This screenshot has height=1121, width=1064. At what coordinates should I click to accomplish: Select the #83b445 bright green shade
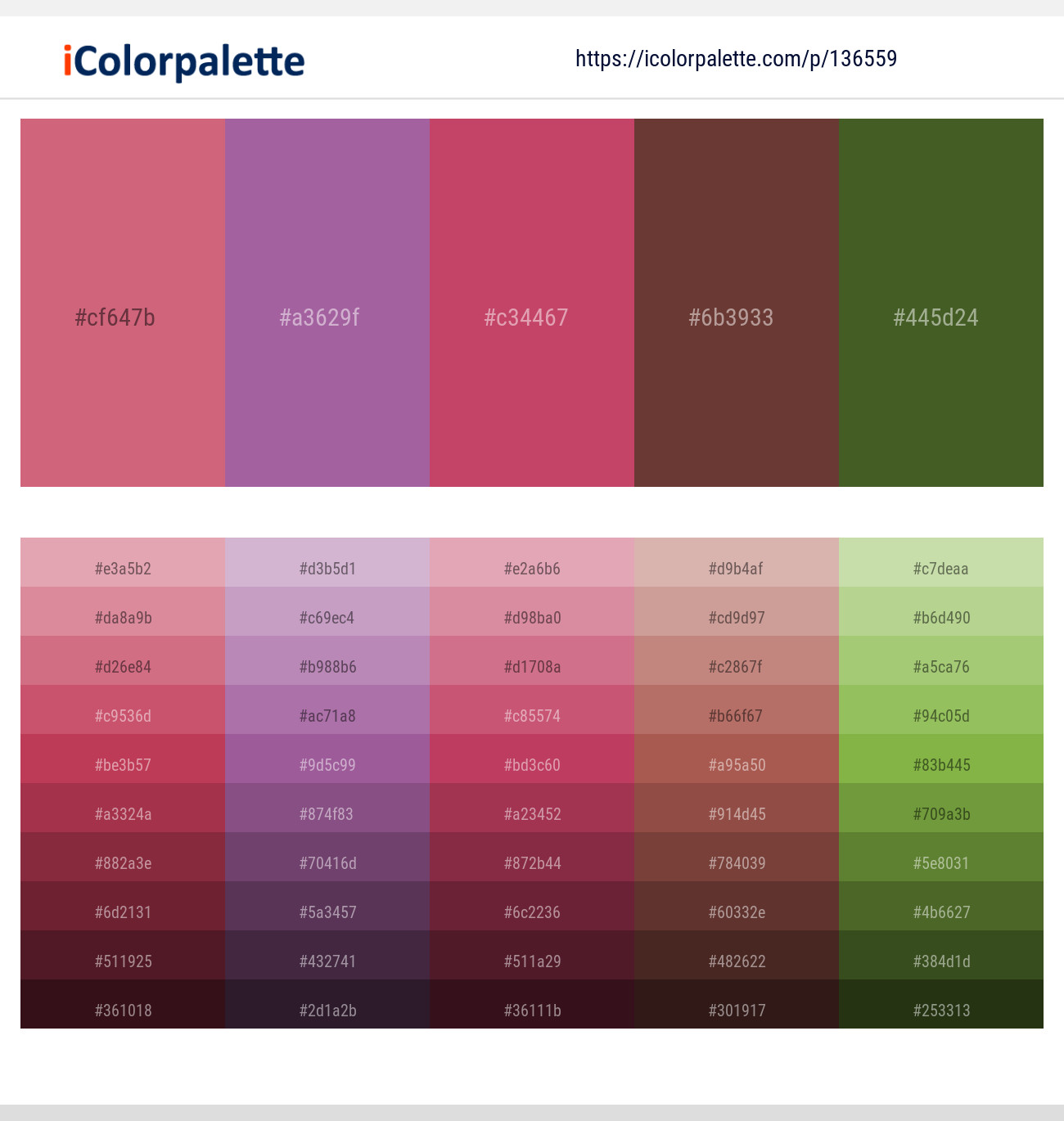pos(941,759)
